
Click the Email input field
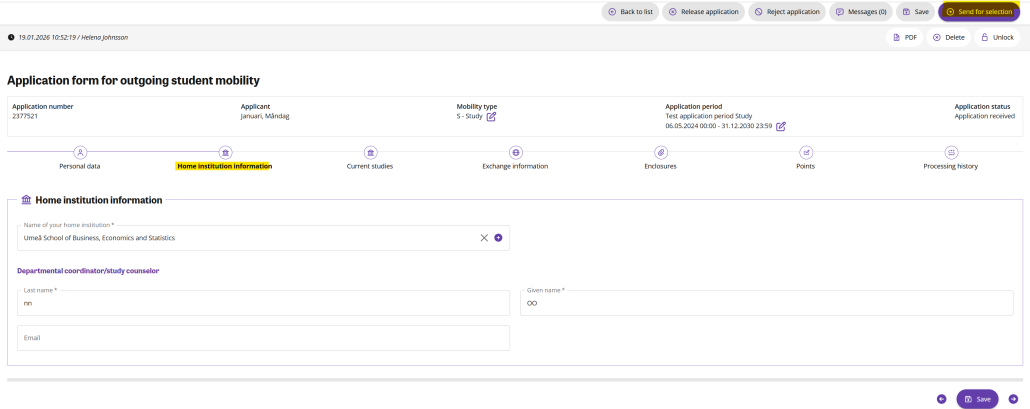pyautogui.click(x=264, y=338)
